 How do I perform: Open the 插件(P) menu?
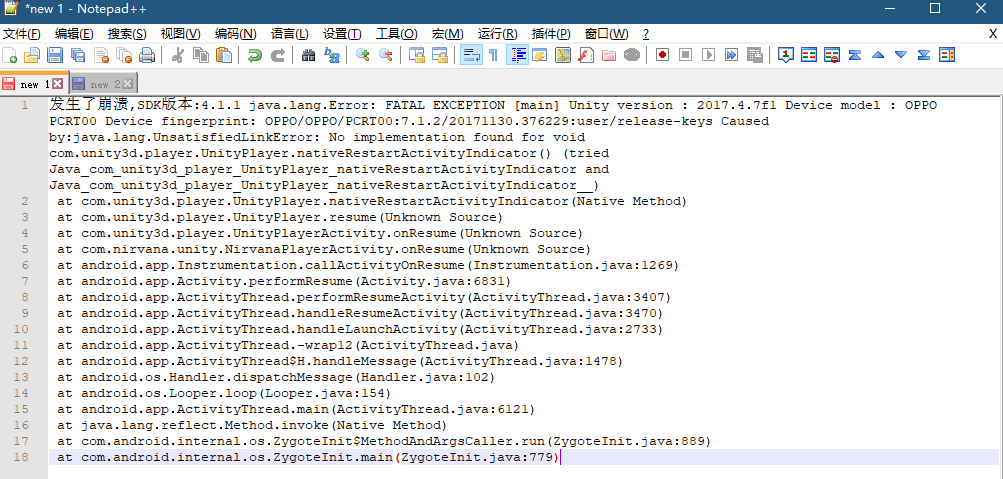coord(551,34)
